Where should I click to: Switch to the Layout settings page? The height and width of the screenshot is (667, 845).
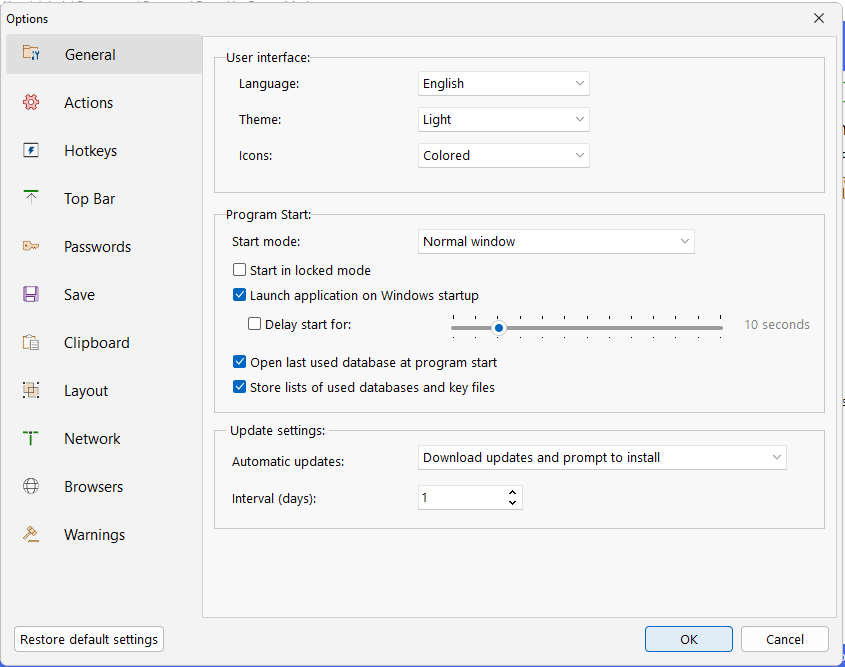tap(104, 390)
